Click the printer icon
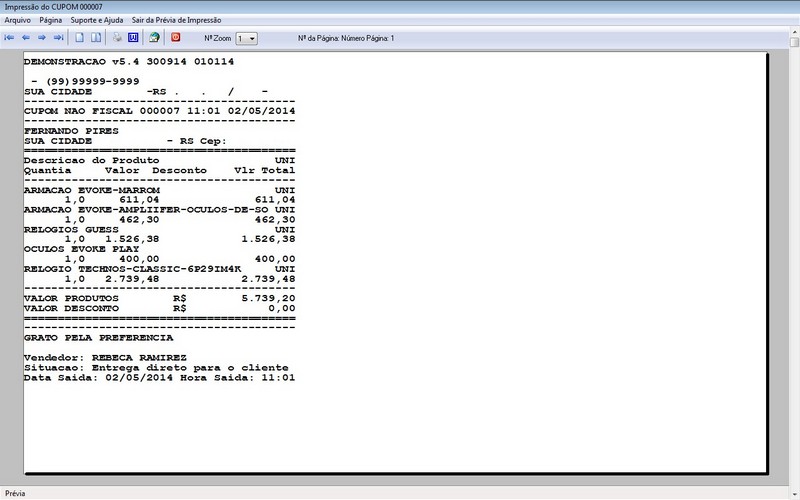Image resolution: width=800 pixels, height=500 pixels. pyautogui.click(x=117, y=38)
